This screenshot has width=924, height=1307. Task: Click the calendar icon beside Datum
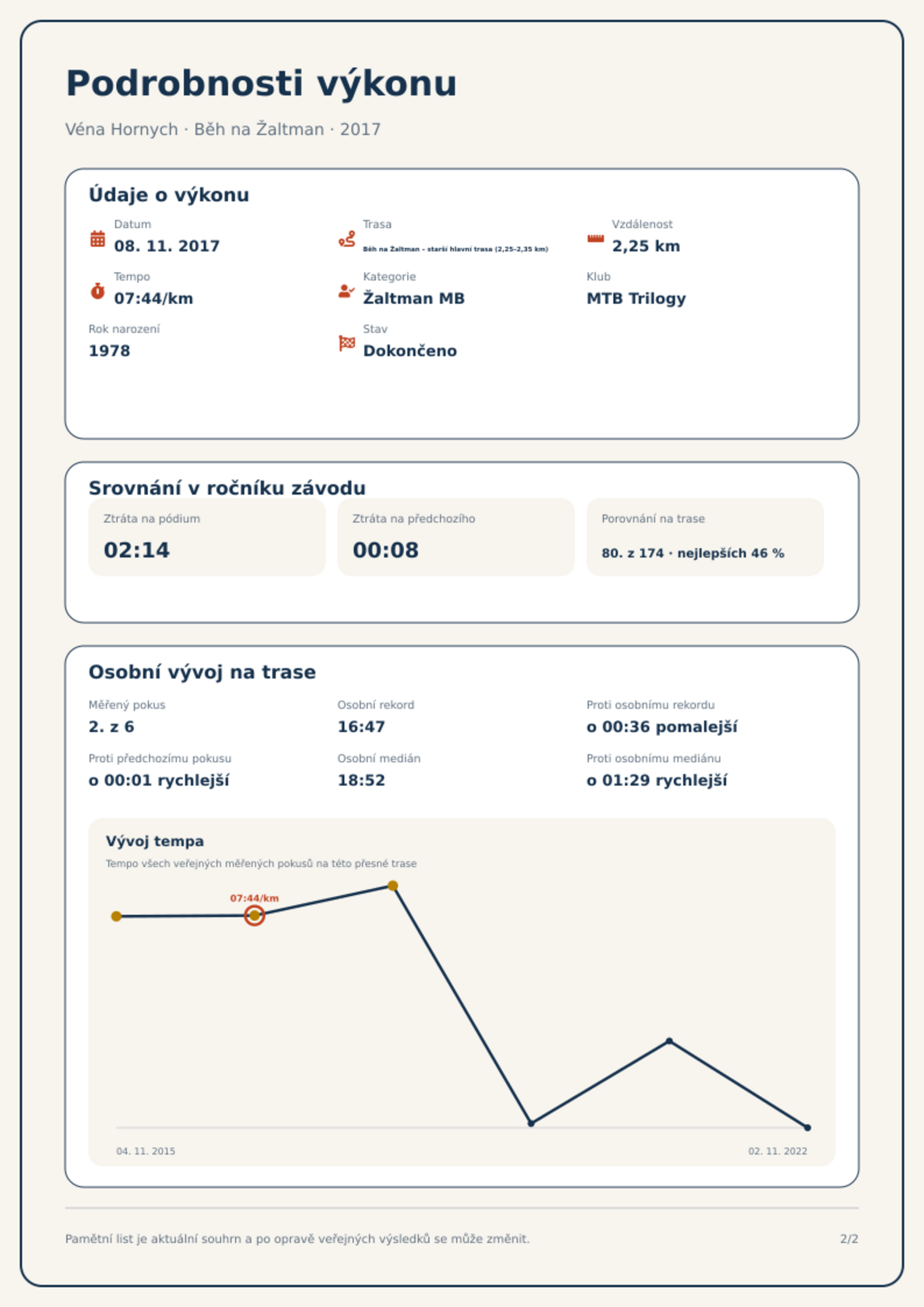coord(98,239)
